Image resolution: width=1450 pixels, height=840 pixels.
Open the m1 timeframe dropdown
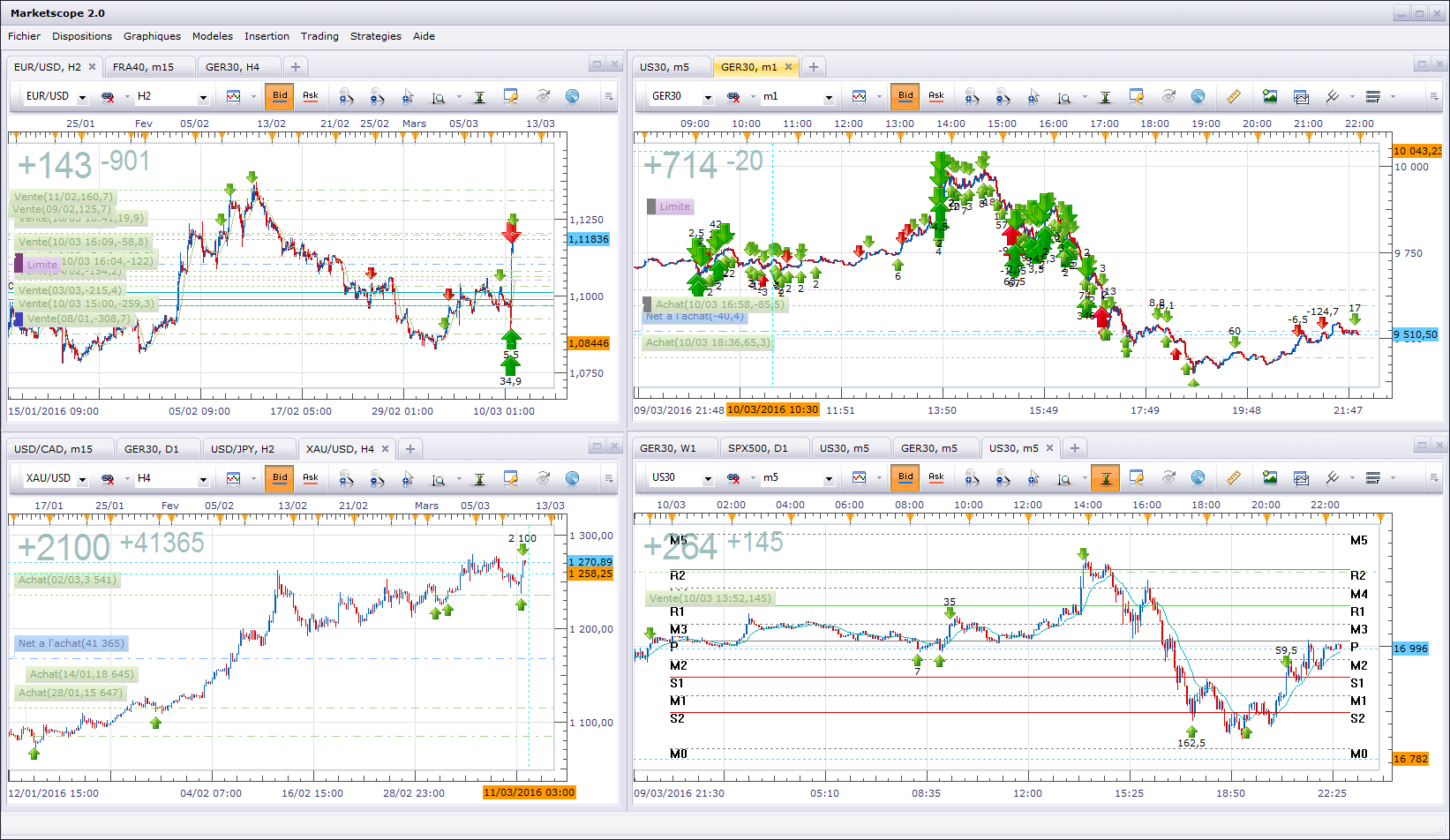(828, 97)
